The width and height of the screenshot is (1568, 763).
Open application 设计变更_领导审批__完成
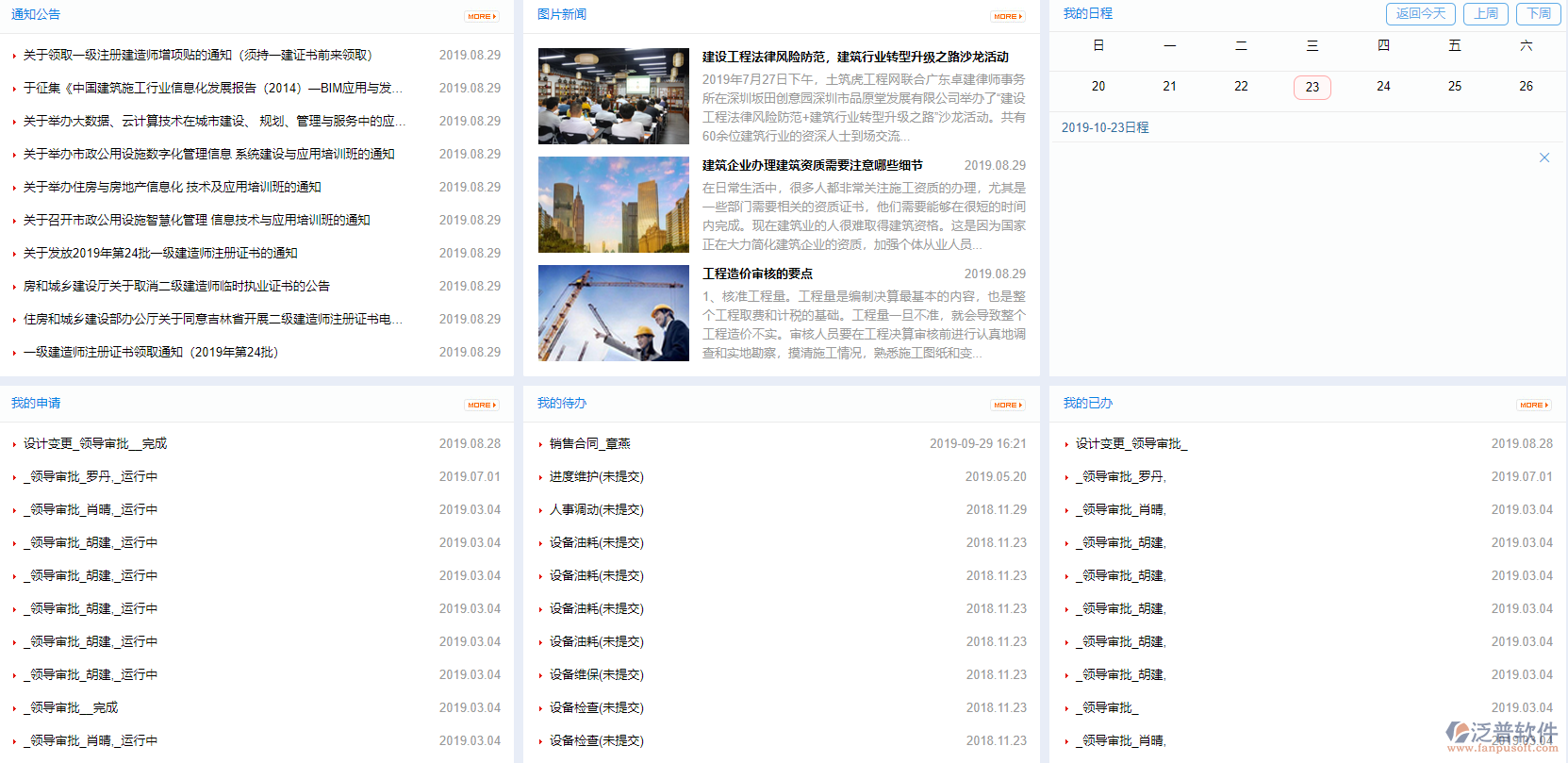pyautogui.click(x=95, y=443)
